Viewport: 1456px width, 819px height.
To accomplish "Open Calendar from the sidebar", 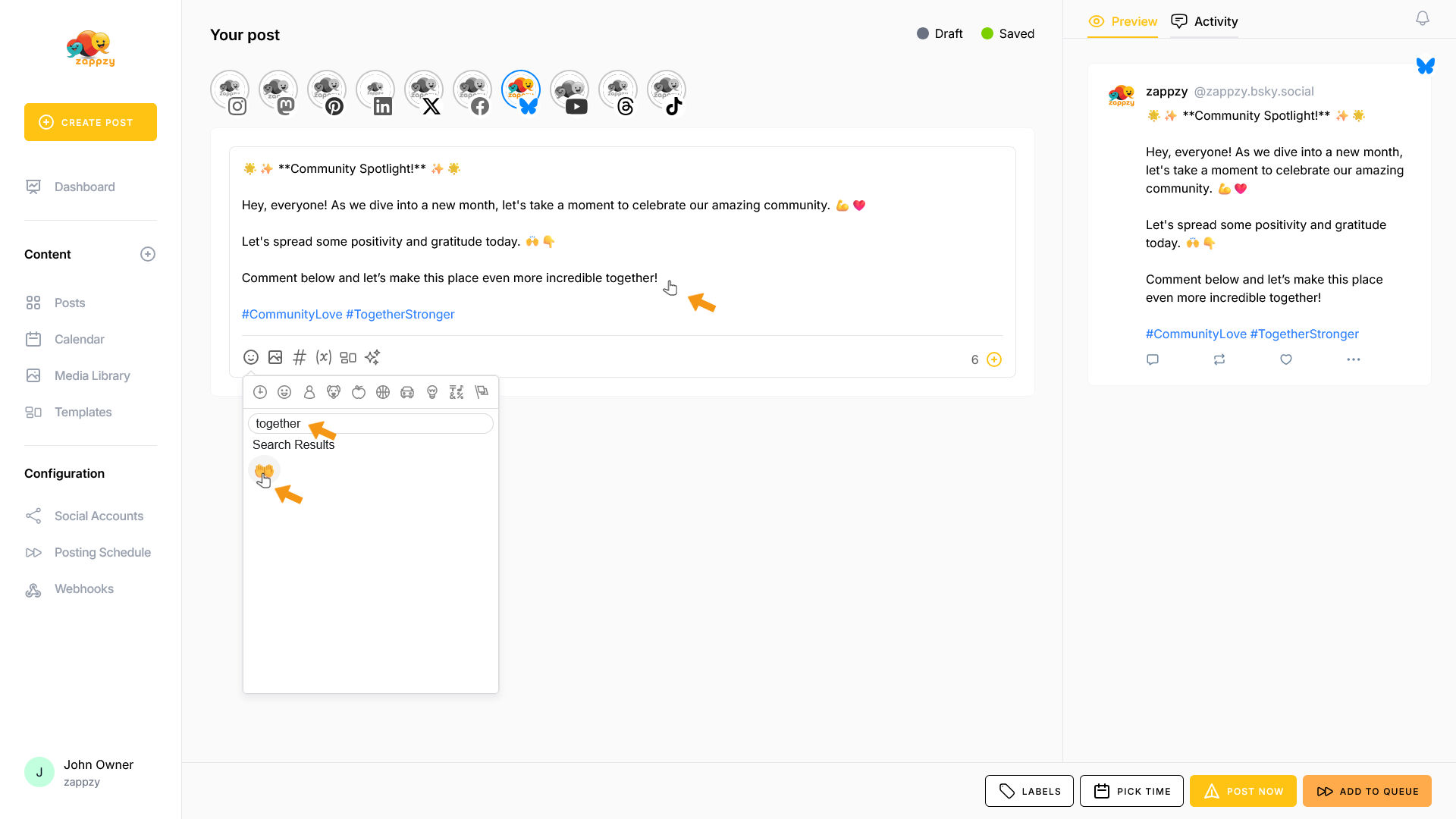I will pos(79,339).
